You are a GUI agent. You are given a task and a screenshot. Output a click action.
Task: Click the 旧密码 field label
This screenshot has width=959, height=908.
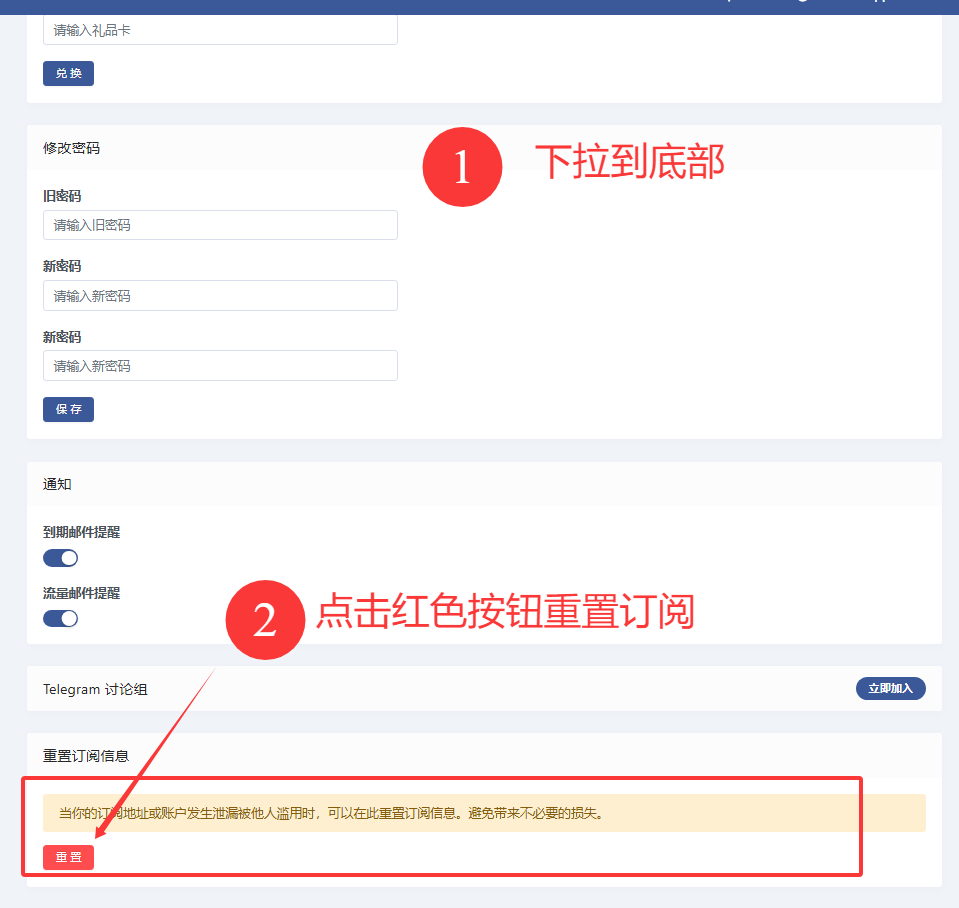pyautogui.click(x=62, y=196)
